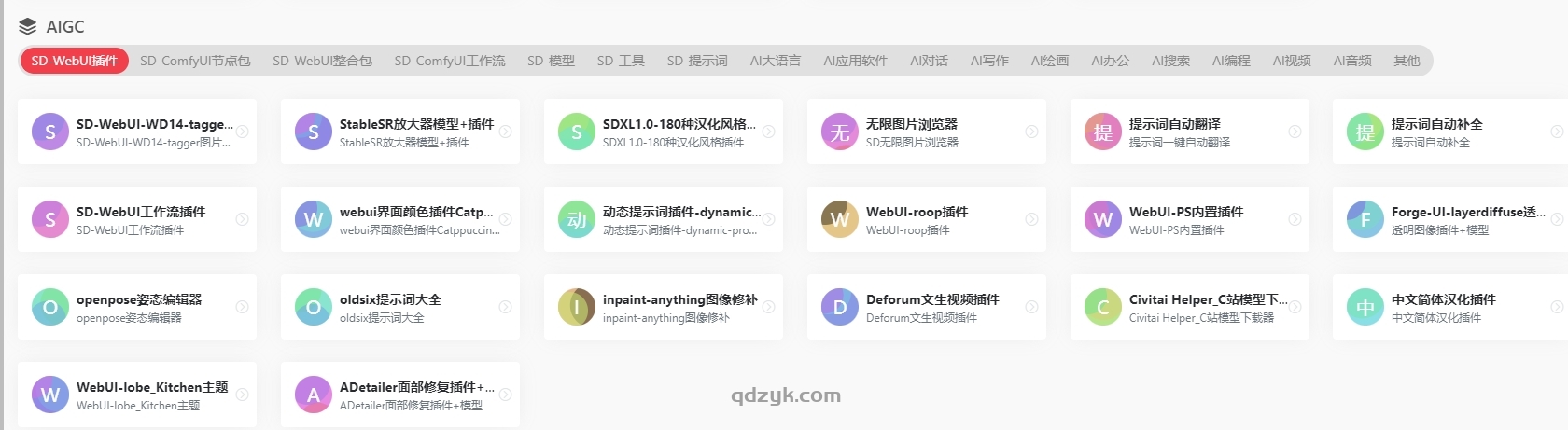This screenshot has height=430, width=1568.
Task: Click the green S avatar of SDXL1.0-180种汉化风格
Action: coord(577,132)
